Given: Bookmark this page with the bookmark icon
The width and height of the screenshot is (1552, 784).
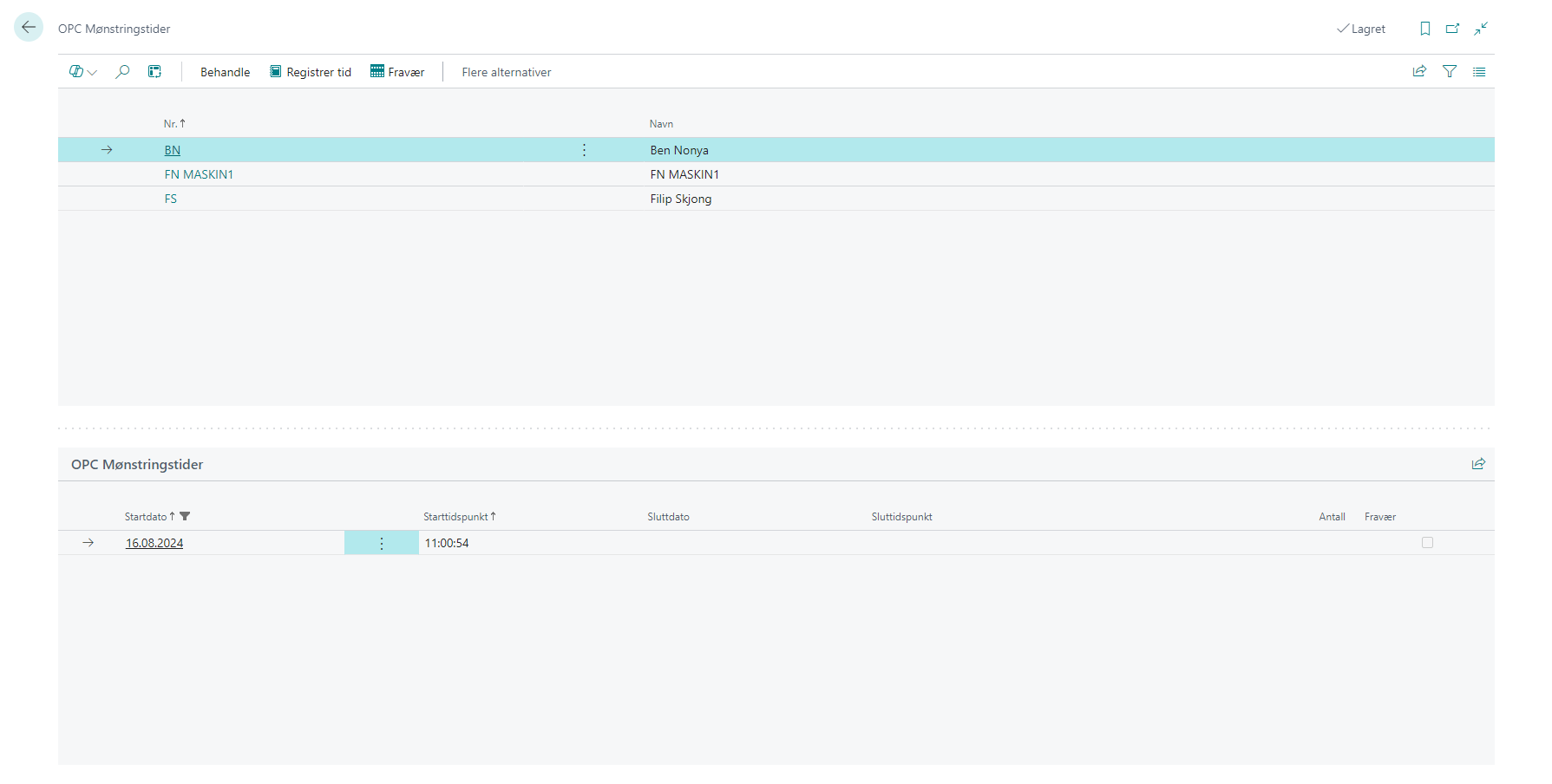Looking at the screenshot, I should [1424, 29].
